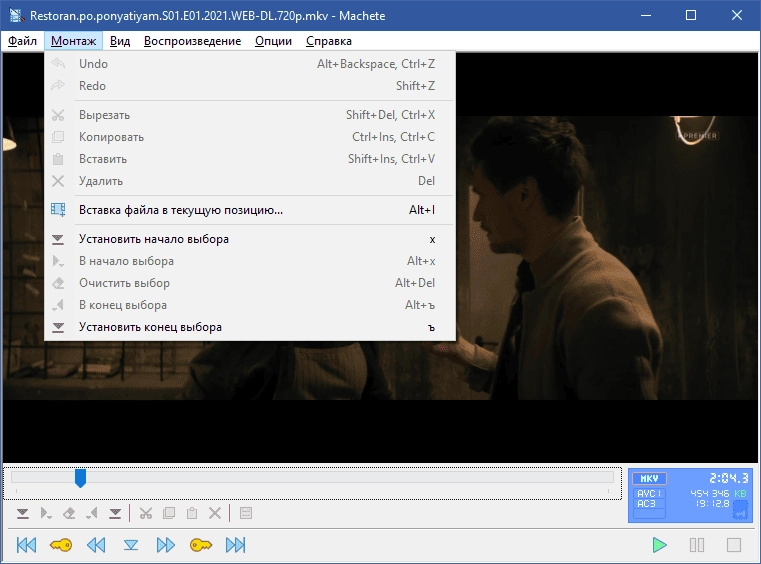Image resolution: width=761 pixels, height=564 pixels.
Task: Choose В конец выбора menu entry
Action: coord(249,305)
